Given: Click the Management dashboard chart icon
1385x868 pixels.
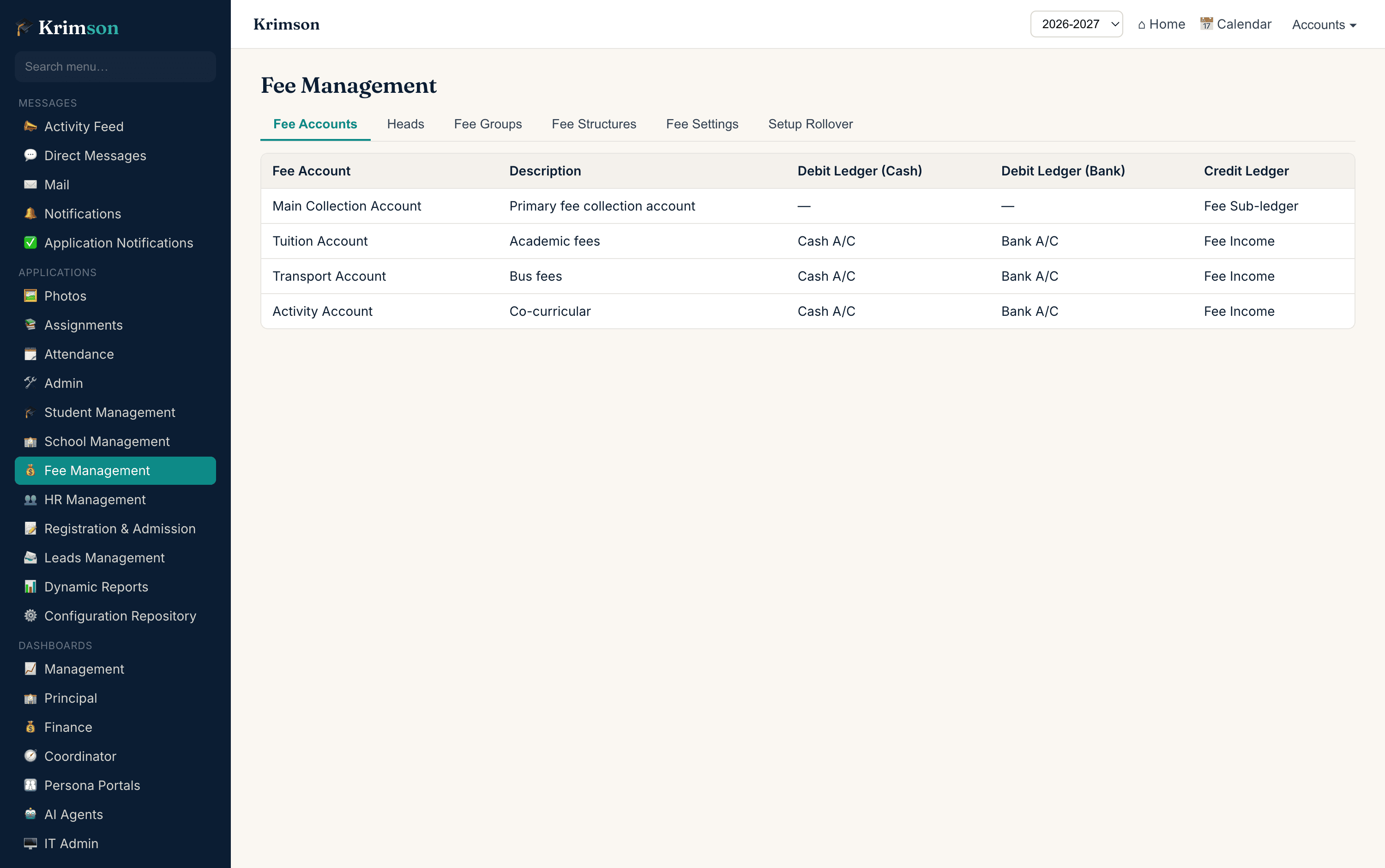Looking at the screenshot, I should [x=30, y=669].
